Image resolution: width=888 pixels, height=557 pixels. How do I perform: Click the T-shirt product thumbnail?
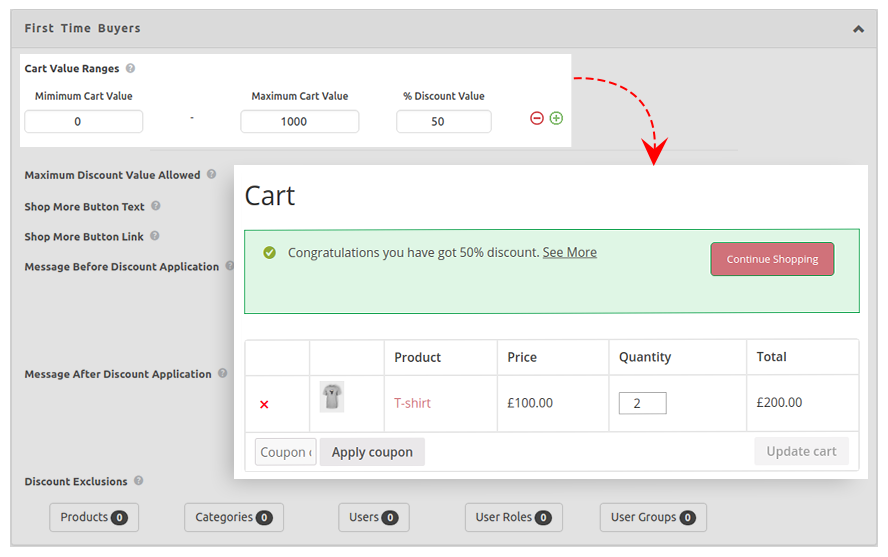coord(332,397)
